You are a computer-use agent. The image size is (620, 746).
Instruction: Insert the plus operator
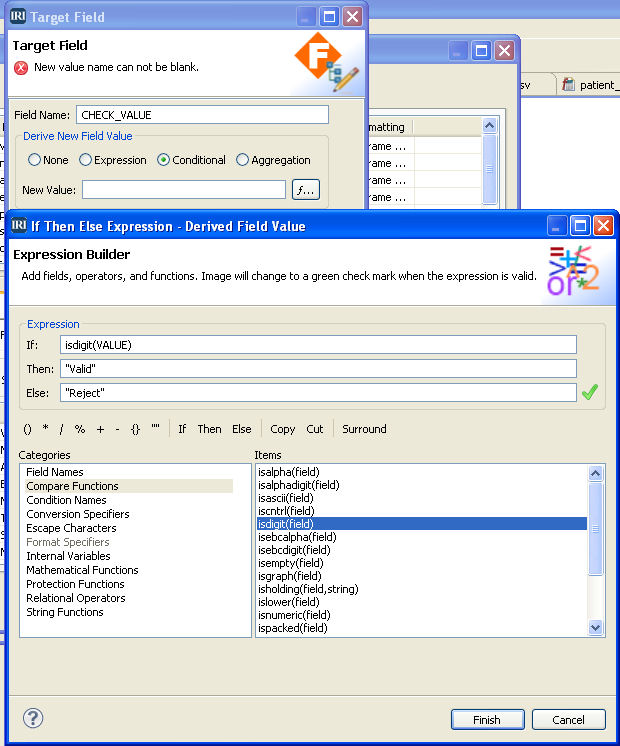pyautogui.click(x=100, y=429)
